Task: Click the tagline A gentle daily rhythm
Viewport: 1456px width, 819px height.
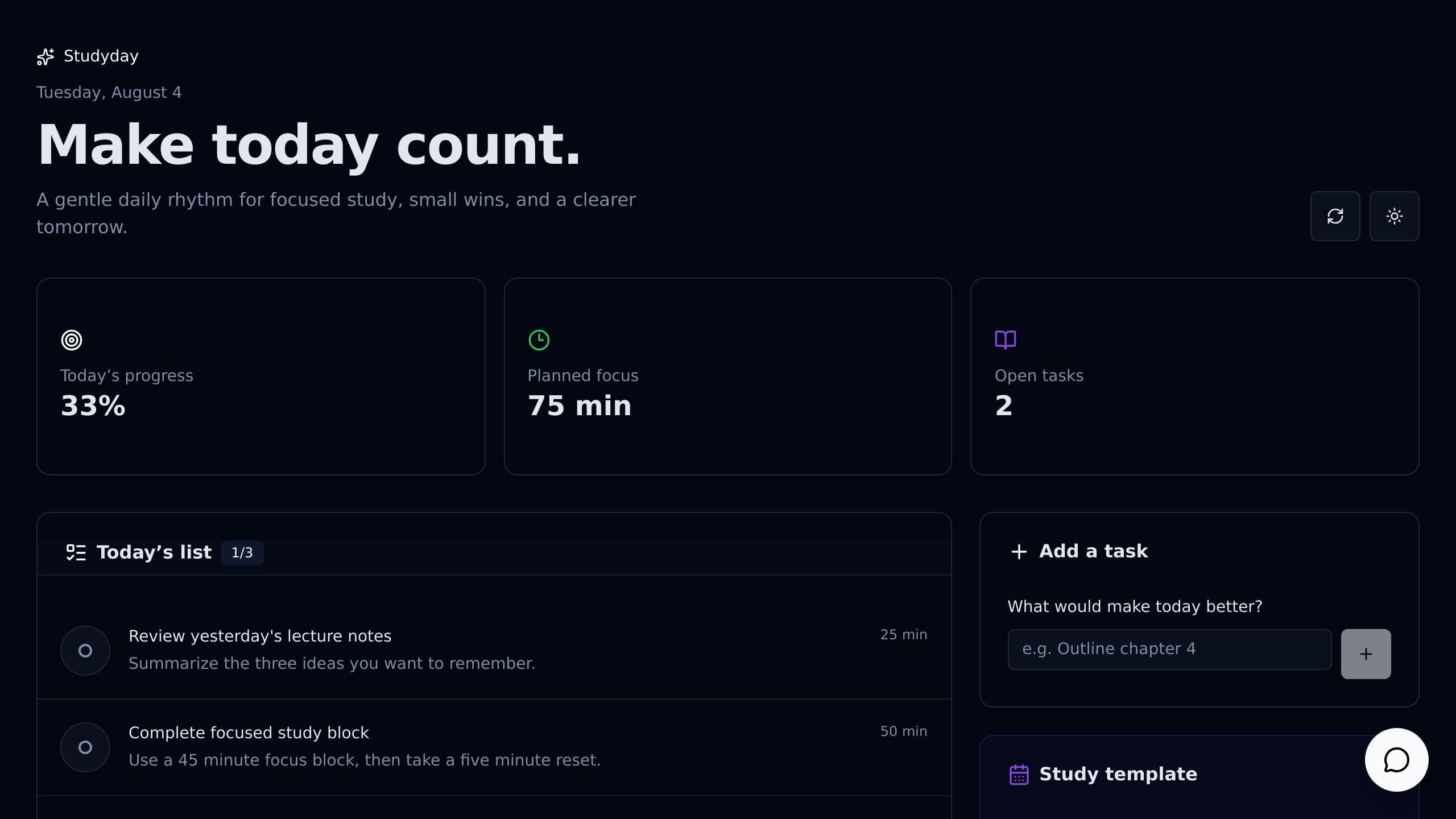Action: pyautogui.click(x=336, y=213)
